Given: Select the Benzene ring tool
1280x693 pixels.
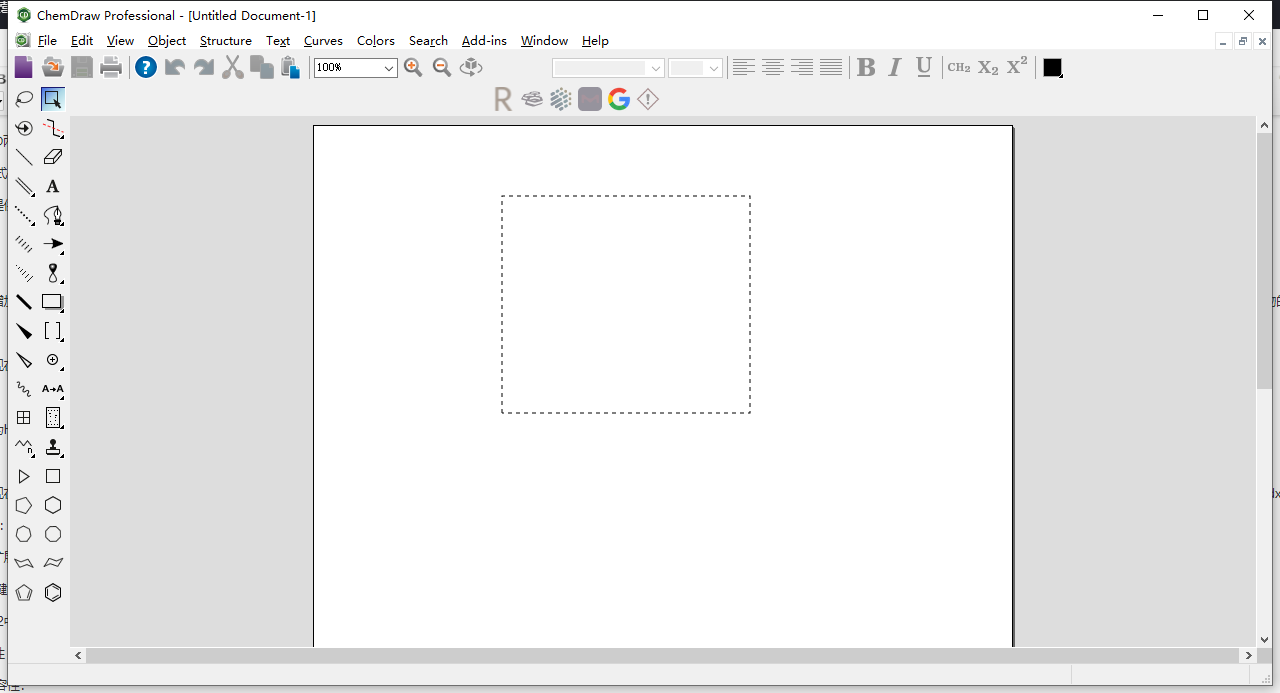Looking at the screenshot, I should tap(53, 593).
